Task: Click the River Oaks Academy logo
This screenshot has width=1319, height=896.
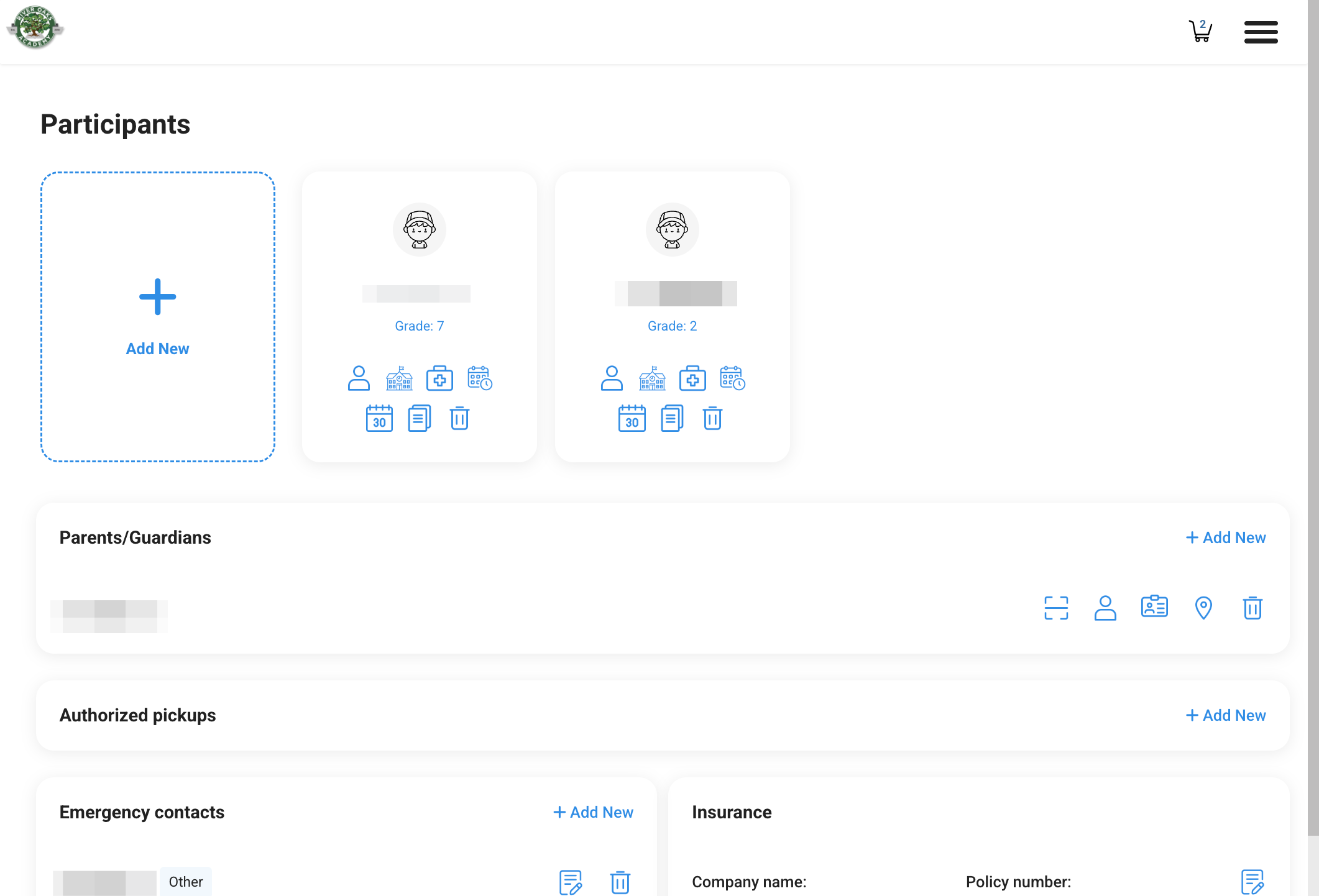Action: (x=35, y=27)
